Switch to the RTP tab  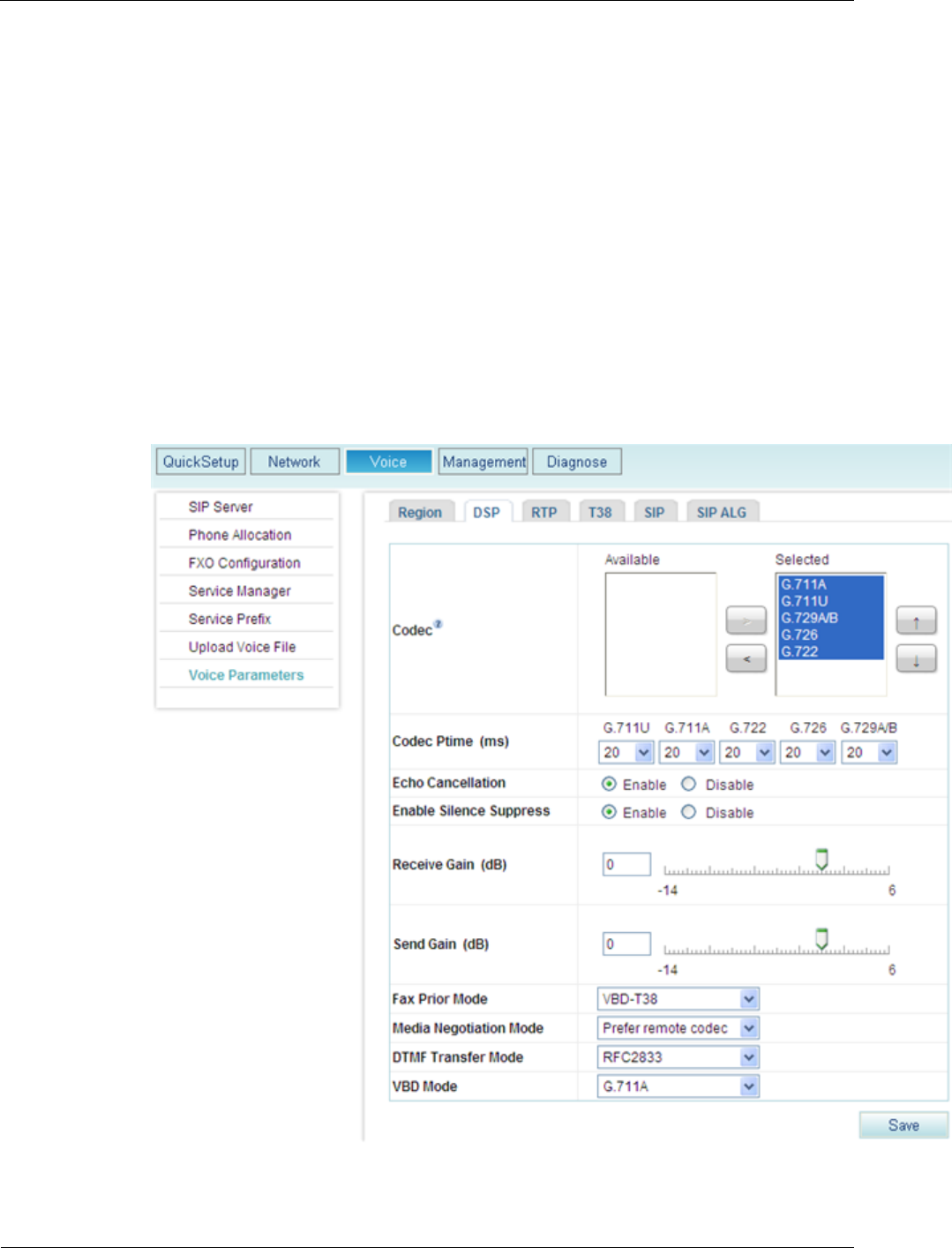(x=544, y=512)
